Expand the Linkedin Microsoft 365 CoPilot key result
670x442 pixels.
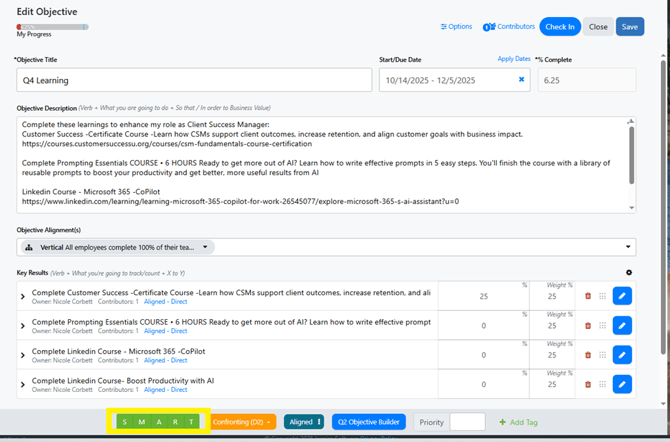[23, 355]
